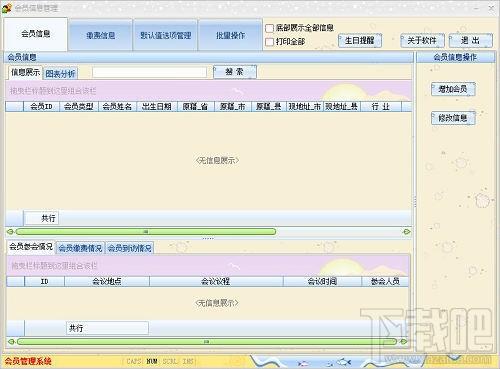Click the ID column header in meeting grid
500x369 pixels.
click(x=44, y=282)
